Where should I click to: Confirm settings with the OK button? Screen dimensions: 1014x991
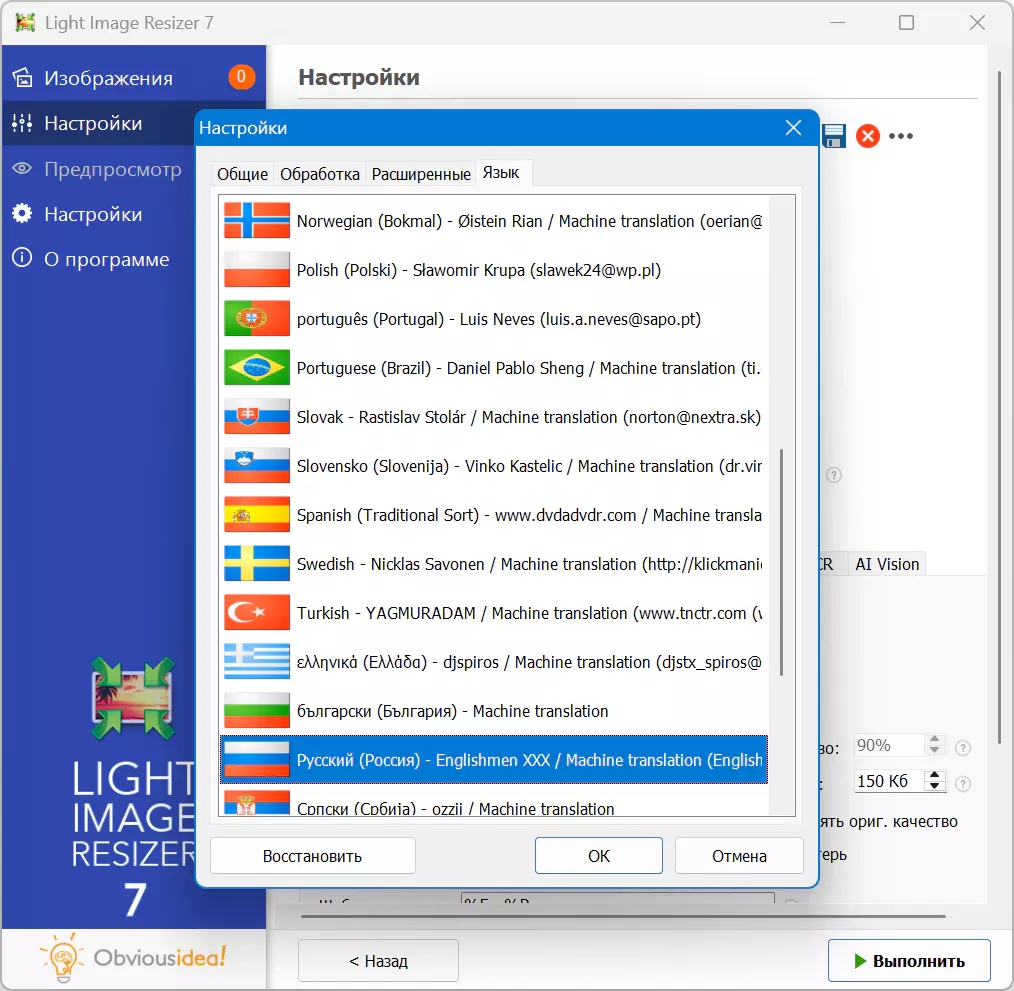pos(599,856)
